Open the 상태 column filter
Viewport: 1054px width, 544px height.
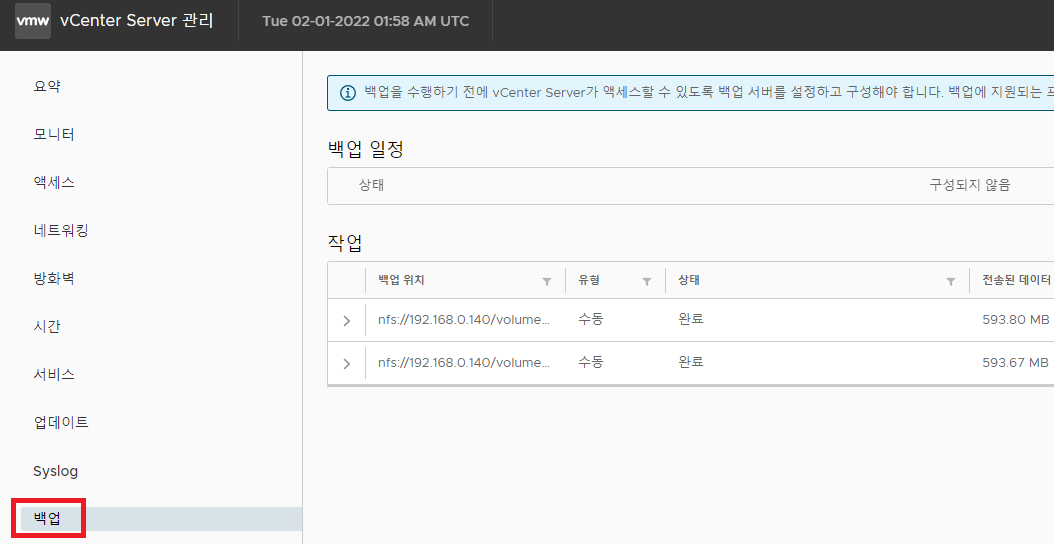(x=950, y=281)
